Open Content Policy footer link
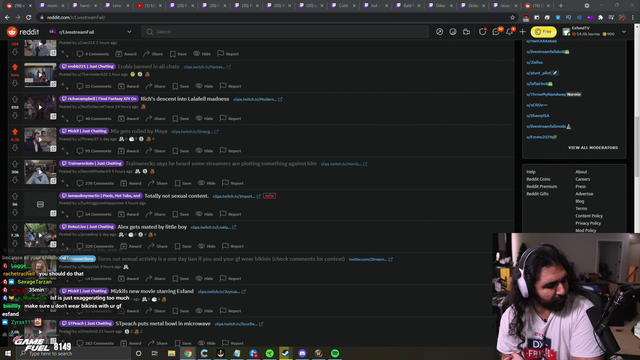The height and width of the screenshot is (360, 640). click(589, 216)
